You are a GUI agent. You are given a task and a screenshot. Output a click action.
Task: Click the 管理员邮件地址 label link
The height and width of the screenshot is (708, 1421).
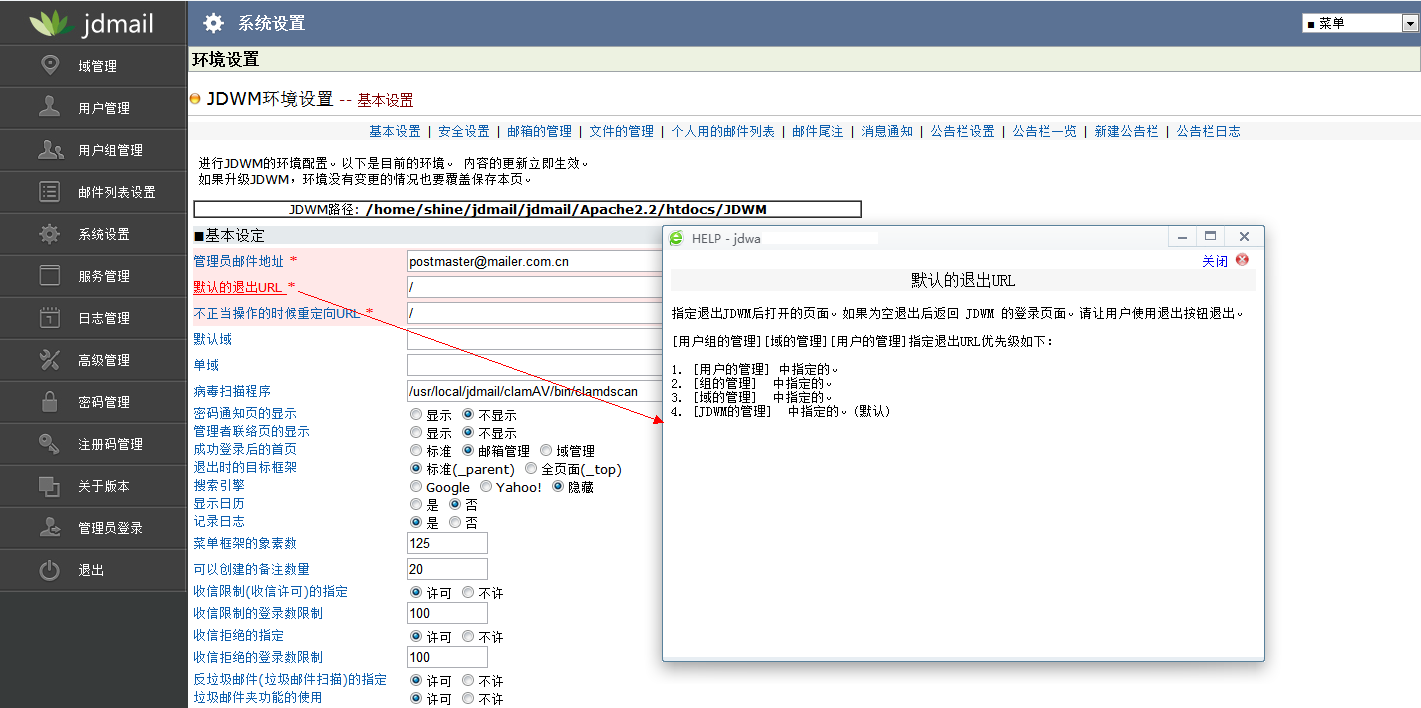pos(239,261)
